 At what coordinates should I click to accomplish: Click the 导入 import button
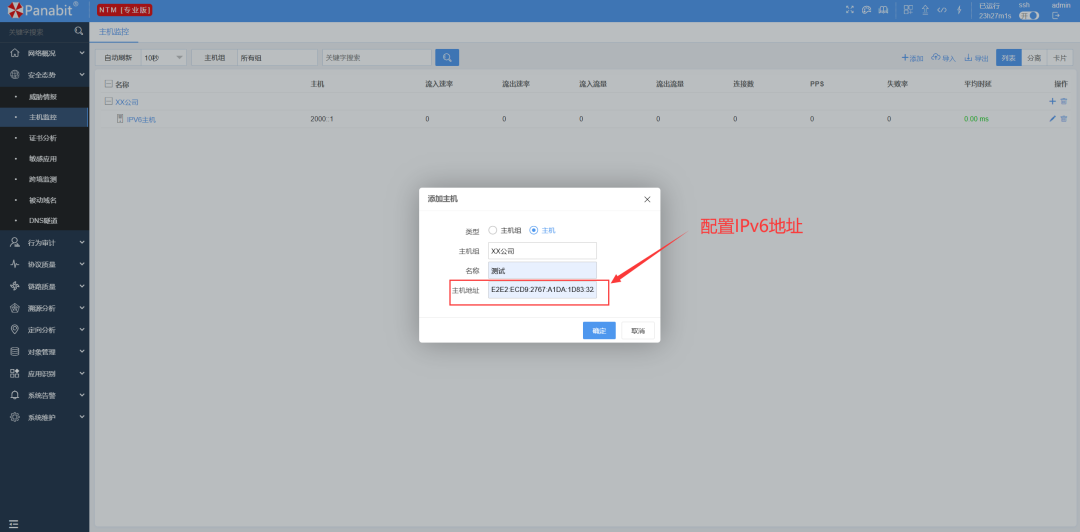(x=944, y=59)
